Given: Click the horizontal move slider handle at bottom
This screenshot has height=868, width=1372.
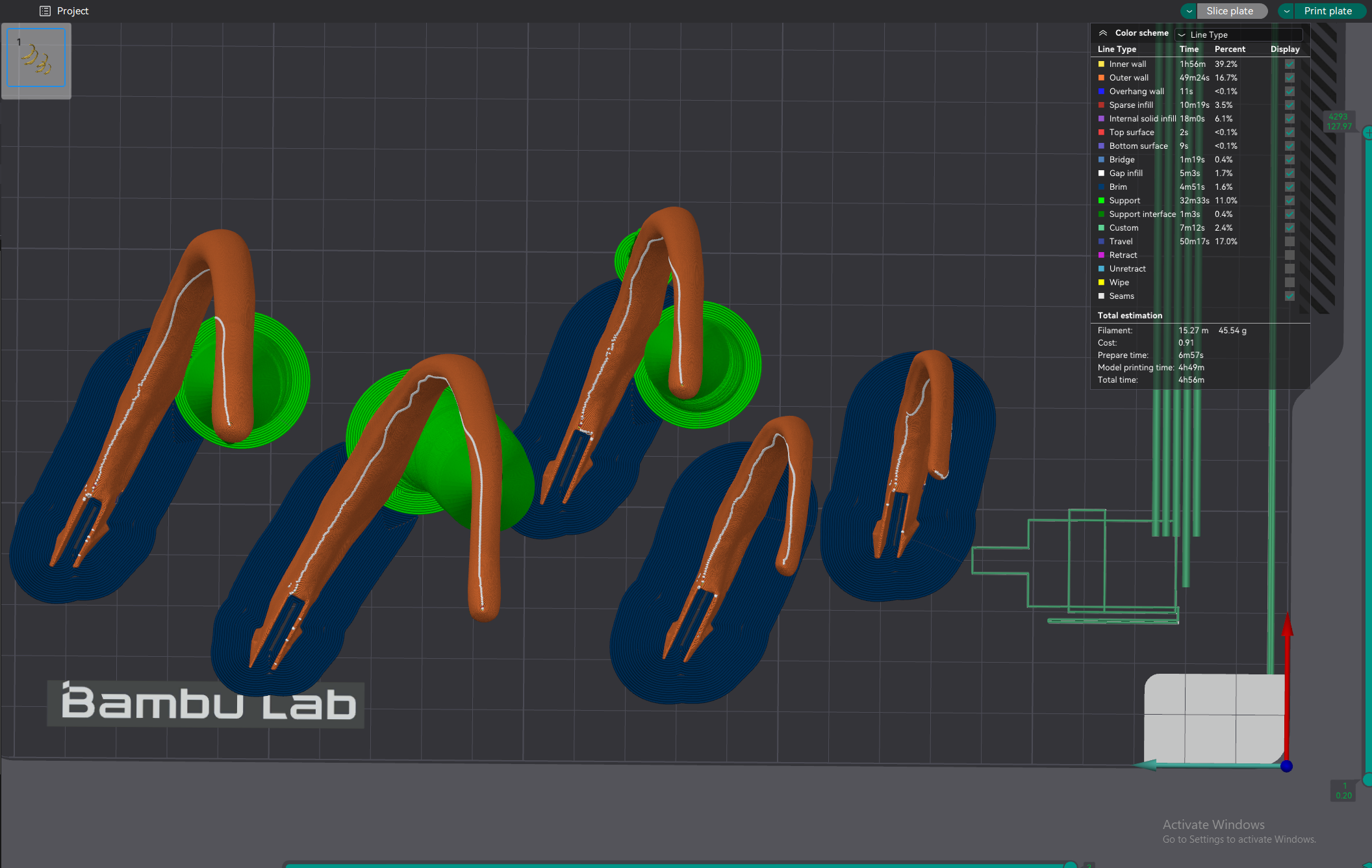Looking at the screenshot, I should [1070, 864].
